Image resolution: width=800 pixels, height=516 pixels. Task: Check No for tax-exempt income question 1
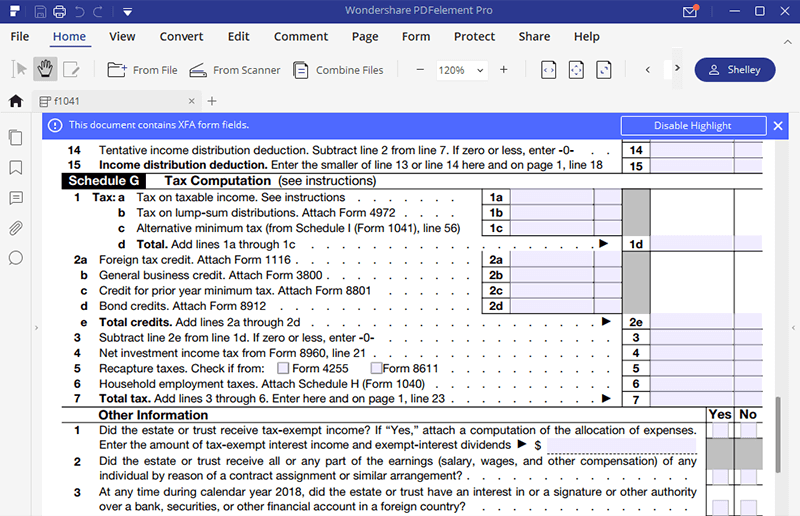pyautogui.click(x=748, y=430)
